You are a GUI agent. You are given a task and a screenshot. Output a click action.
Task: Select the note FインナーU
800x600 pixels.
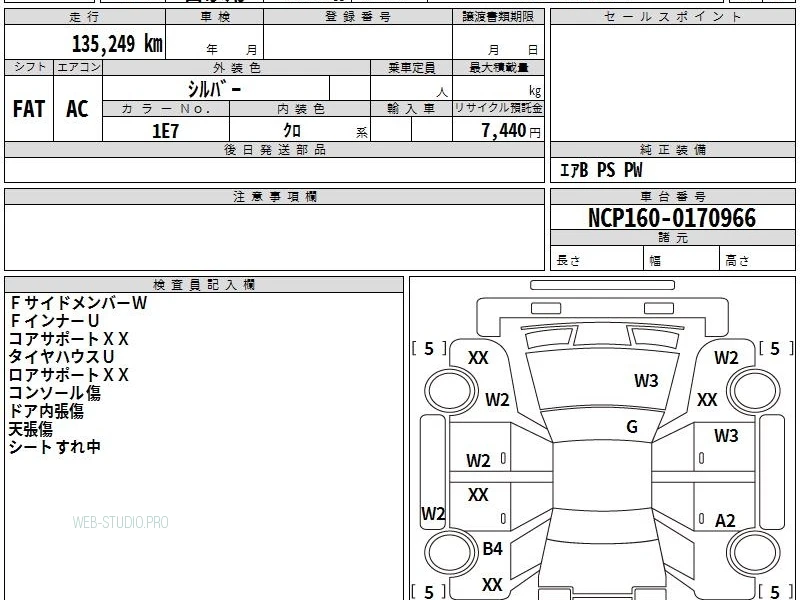54,320
